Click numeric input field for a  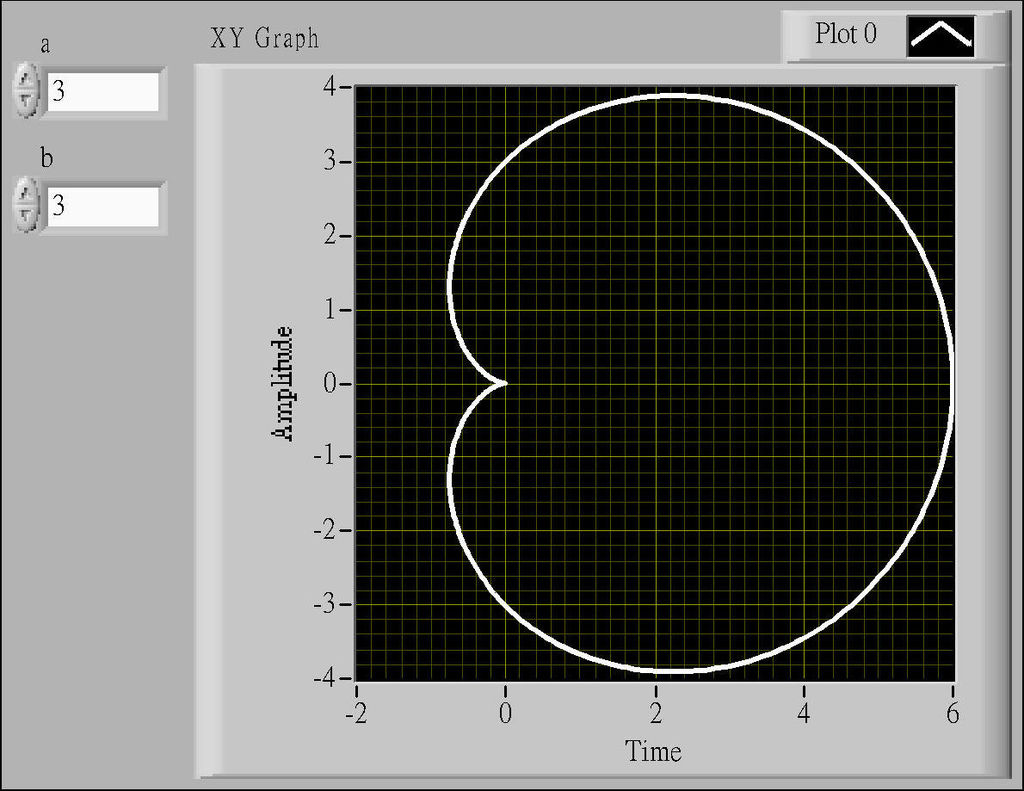coord(103,91)
